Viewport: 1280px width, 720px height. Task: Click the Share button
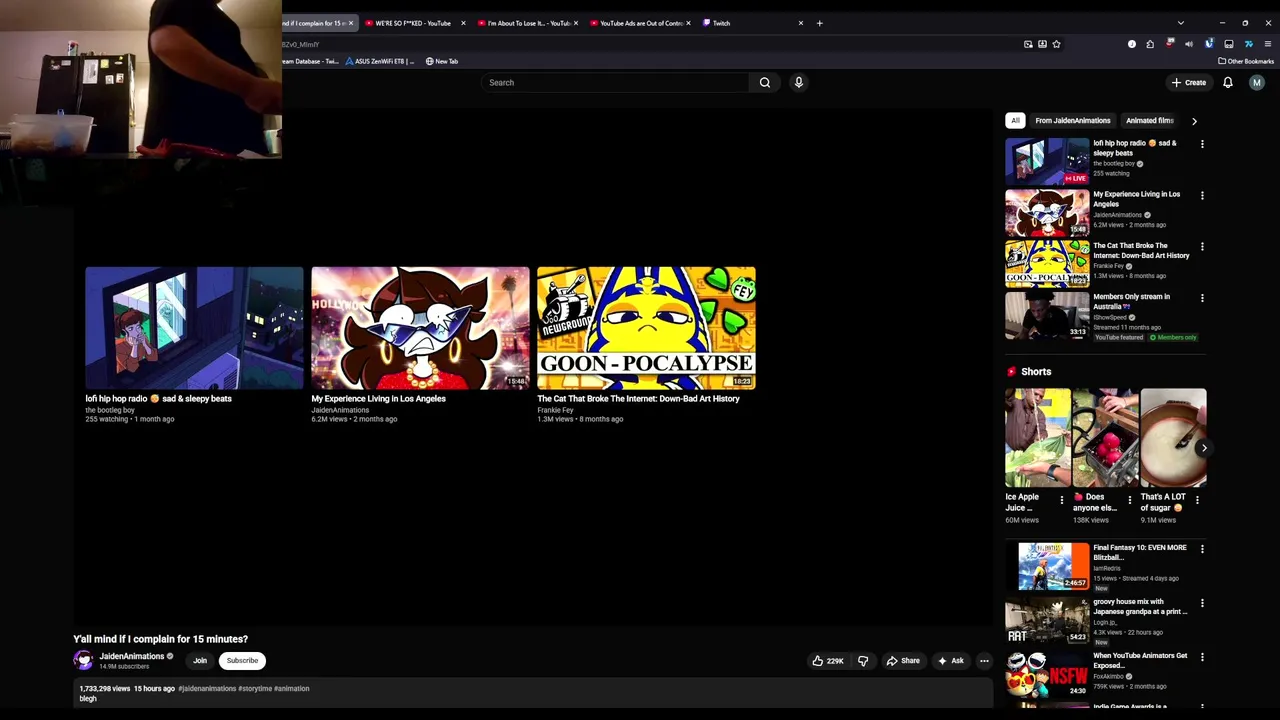(903, 660)
